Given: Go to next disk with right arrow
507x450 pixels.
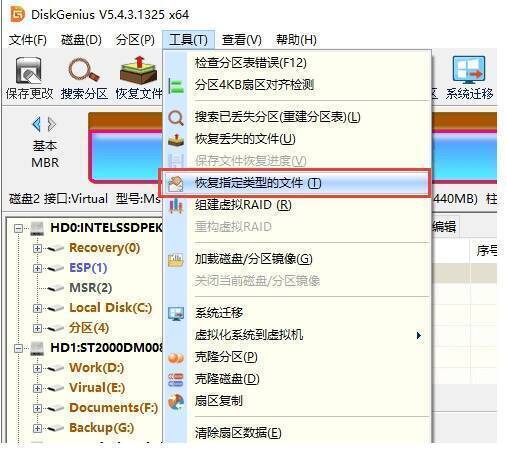Looking at the screenshot, I should (52, 124).
